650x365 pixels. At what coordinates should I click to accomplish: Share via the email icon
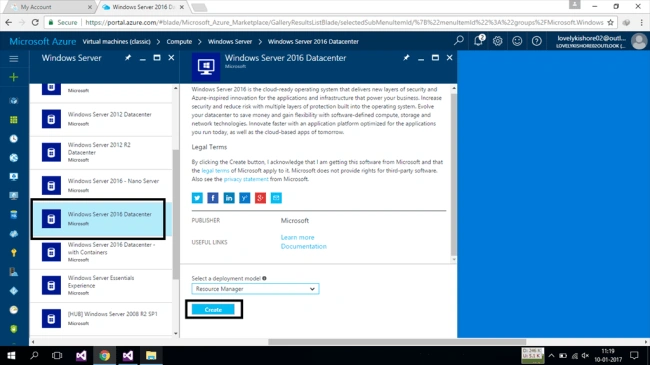pyautogui.click(x=276, y=198)
